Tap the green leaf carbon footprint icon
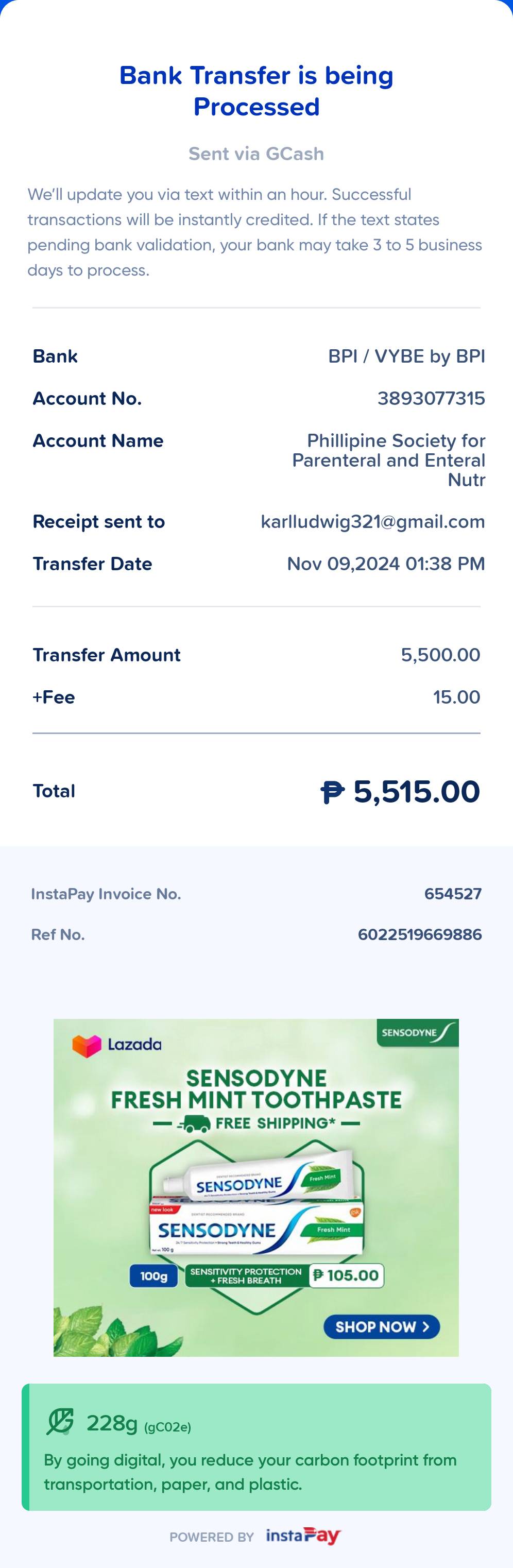 tap(60, 1422)
